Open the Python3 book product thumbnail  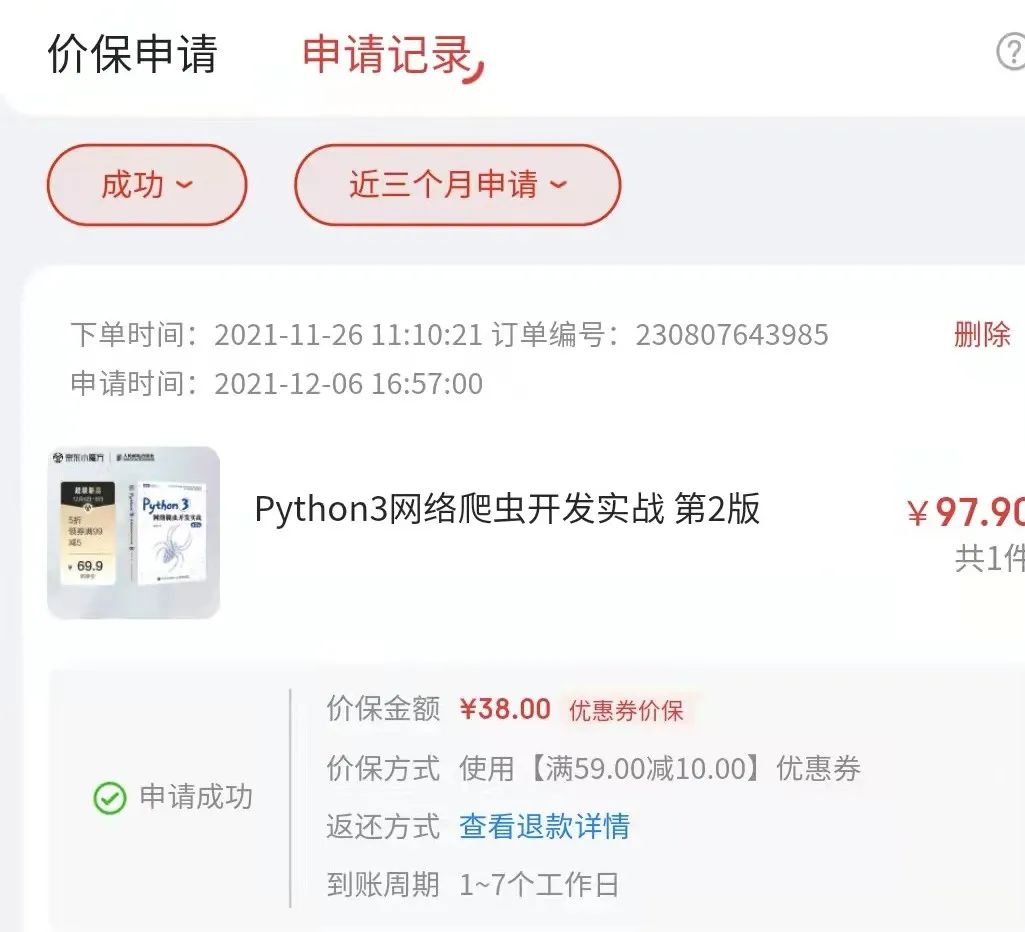(133, 533)
